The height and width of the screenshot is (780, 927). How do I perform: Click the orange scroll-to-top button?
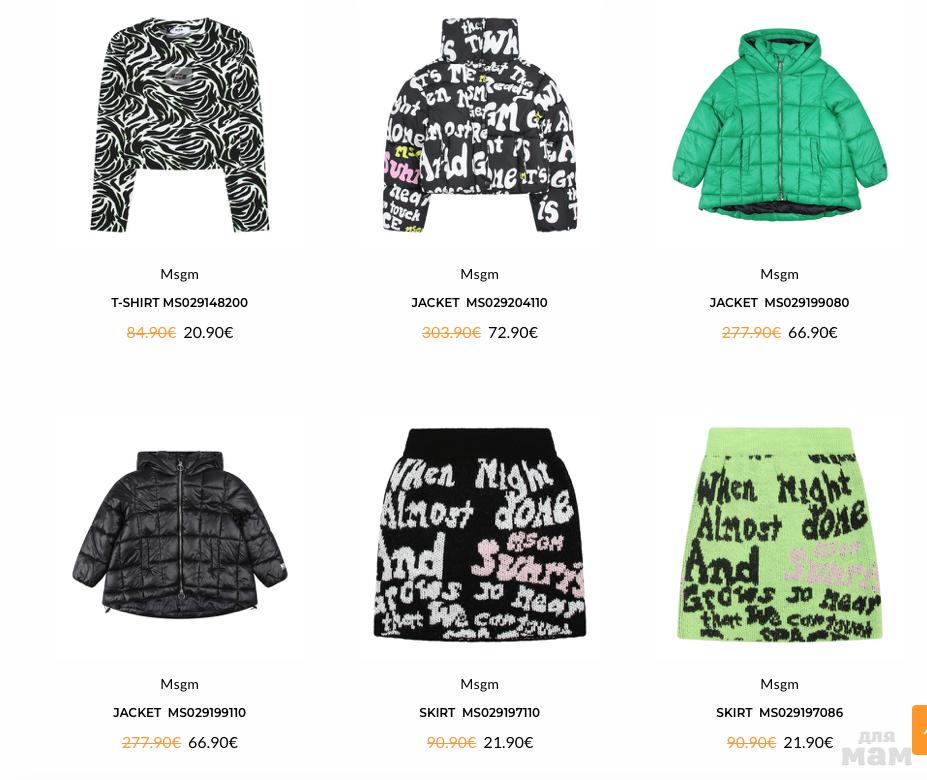click(x=920, y=729)
